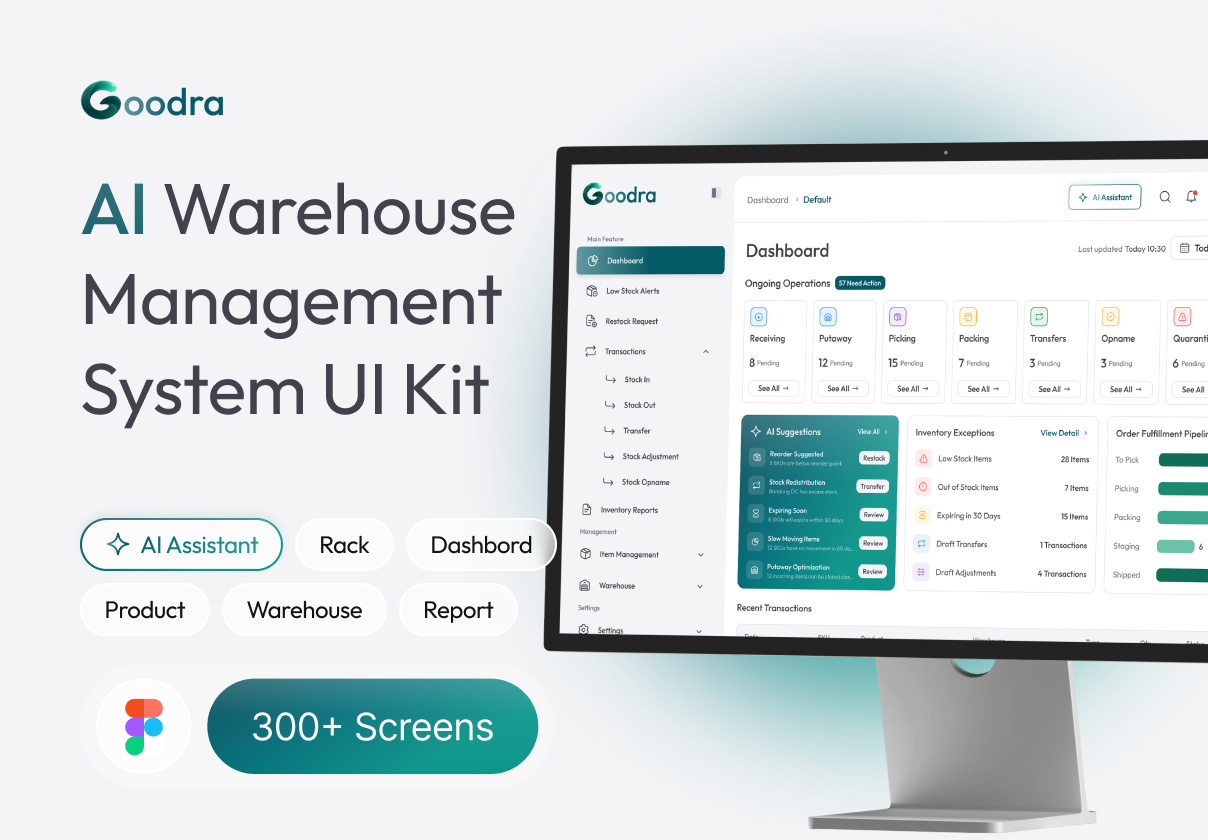Click the AI Assistant button in dashboard header
Viewport: 1208px width, 840px height.
click(1105, 197)
